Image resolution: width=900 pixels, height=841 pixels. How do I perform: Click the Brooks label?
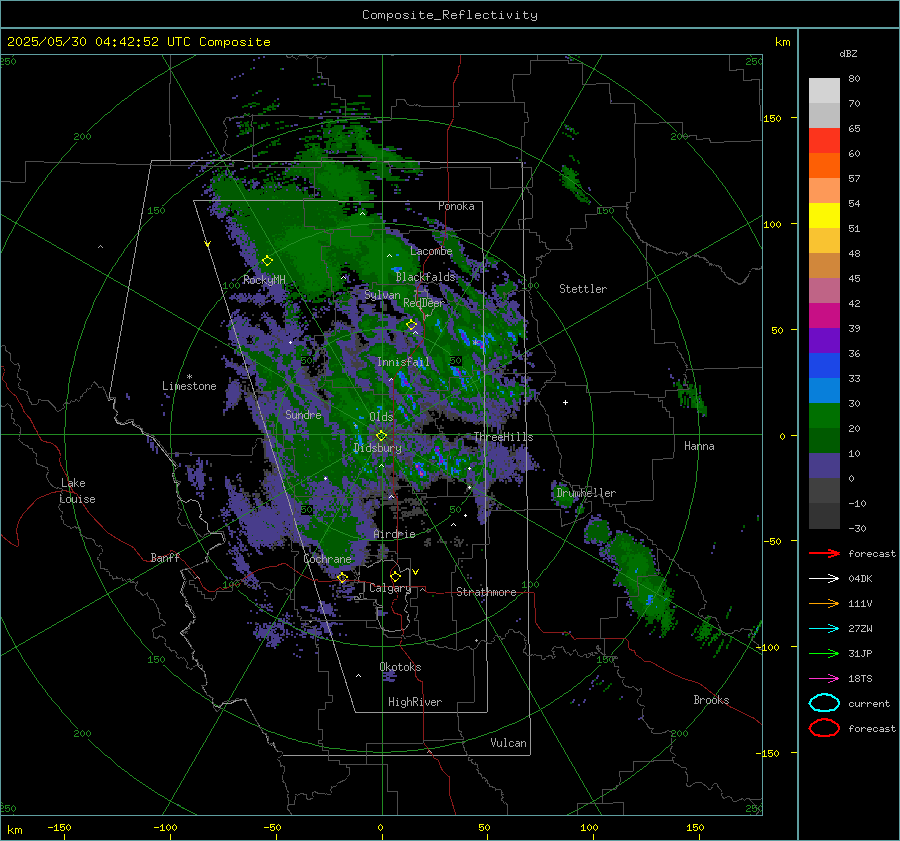tap(711, 700)
